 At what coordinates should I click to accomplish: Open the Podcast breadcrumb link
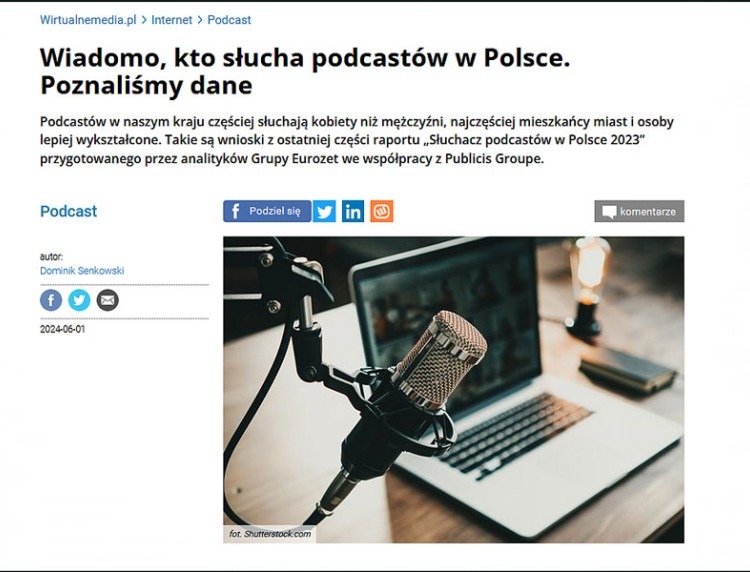(229, 20)
